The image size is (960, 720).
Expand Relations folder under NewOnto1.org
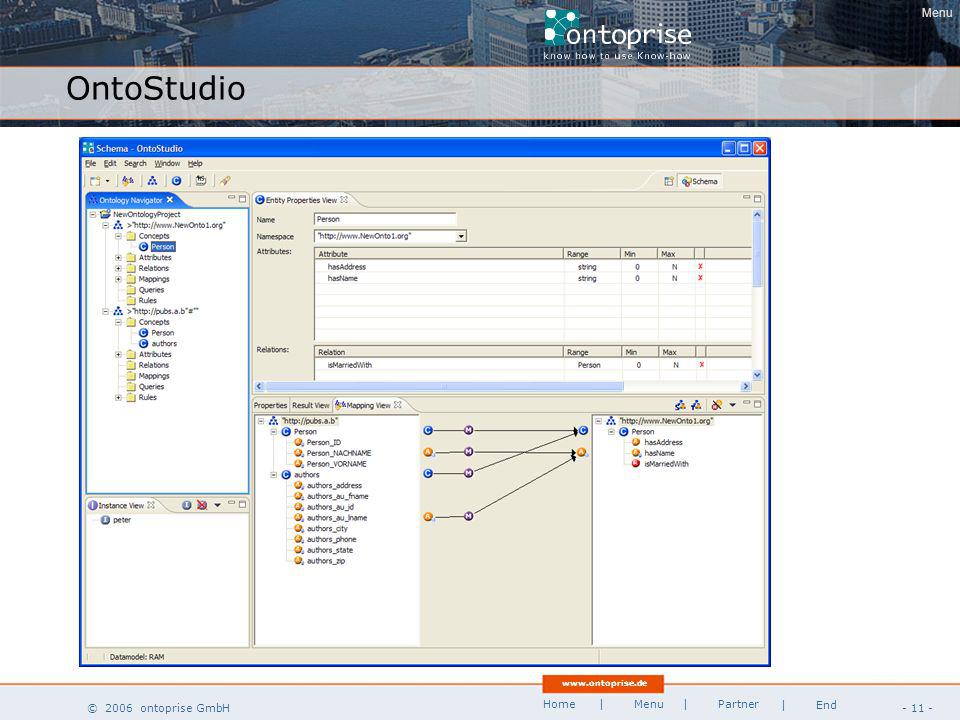(118, 268)
